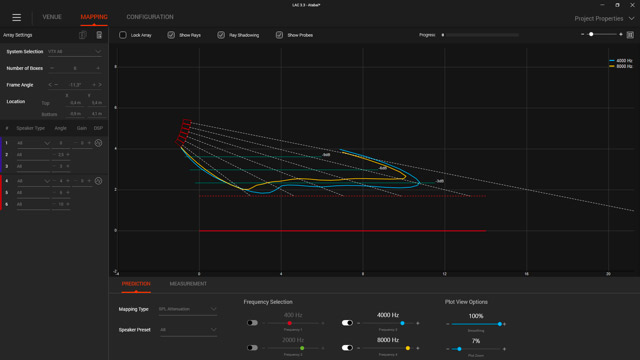Click the 8000 Hz legend entry
Image resolution: width=640 pixels, height=360 pixels.
620,66
